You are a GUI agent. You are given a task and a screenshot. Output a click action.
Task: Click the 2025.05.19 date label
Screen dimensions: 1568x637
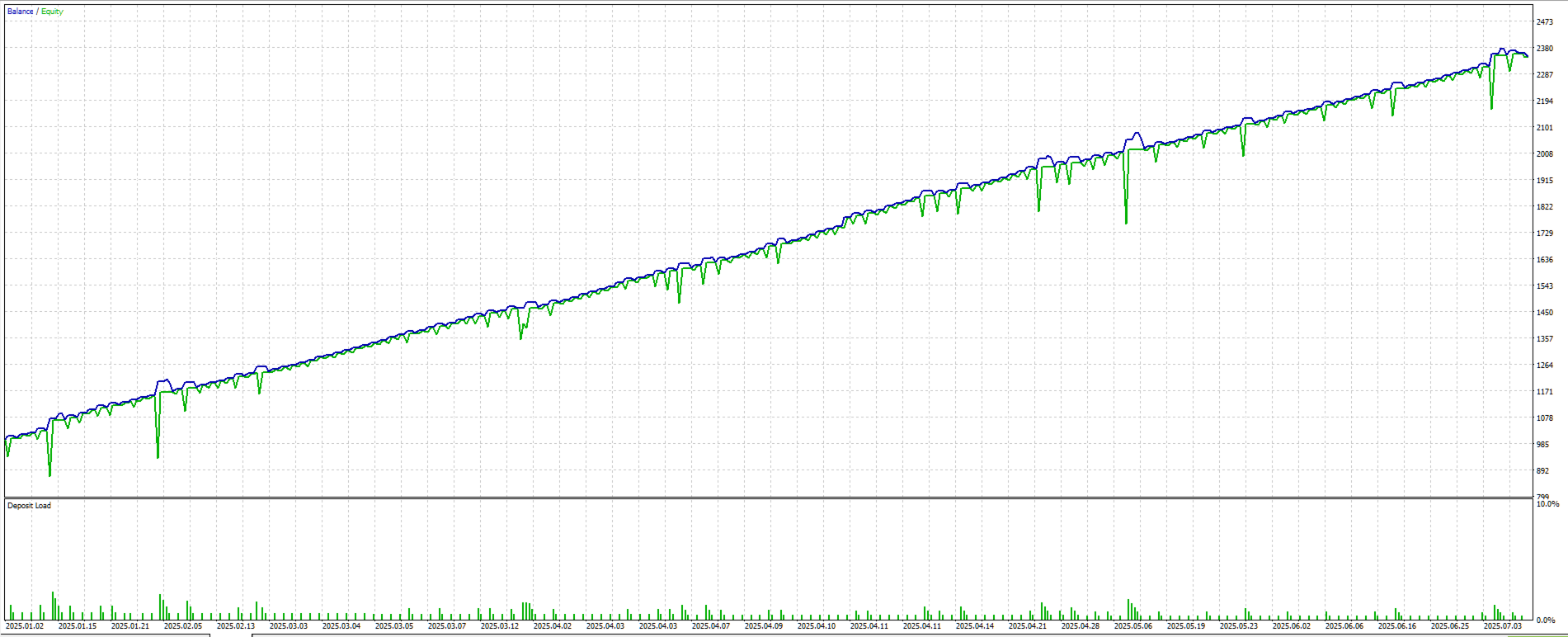click(x=1186, y=626)
